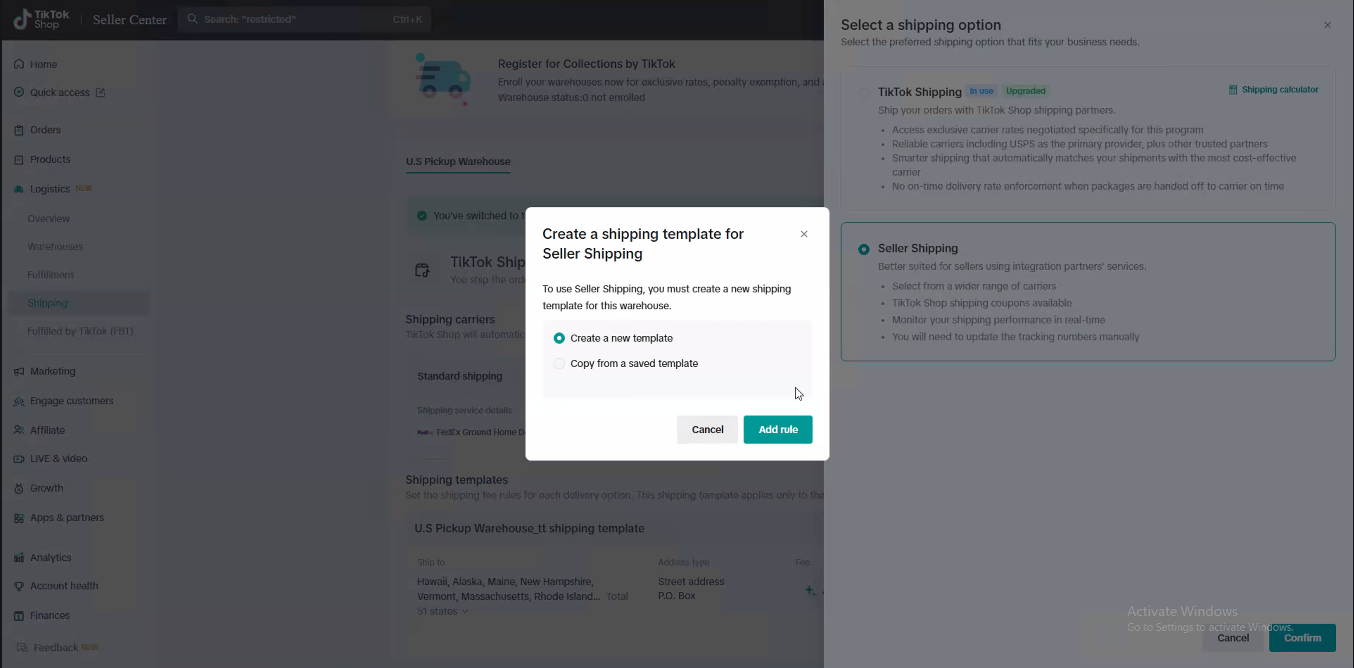Cancel the shipping template dialog
This screenshot has width=1354, height=668.
[x=707, y=429]
